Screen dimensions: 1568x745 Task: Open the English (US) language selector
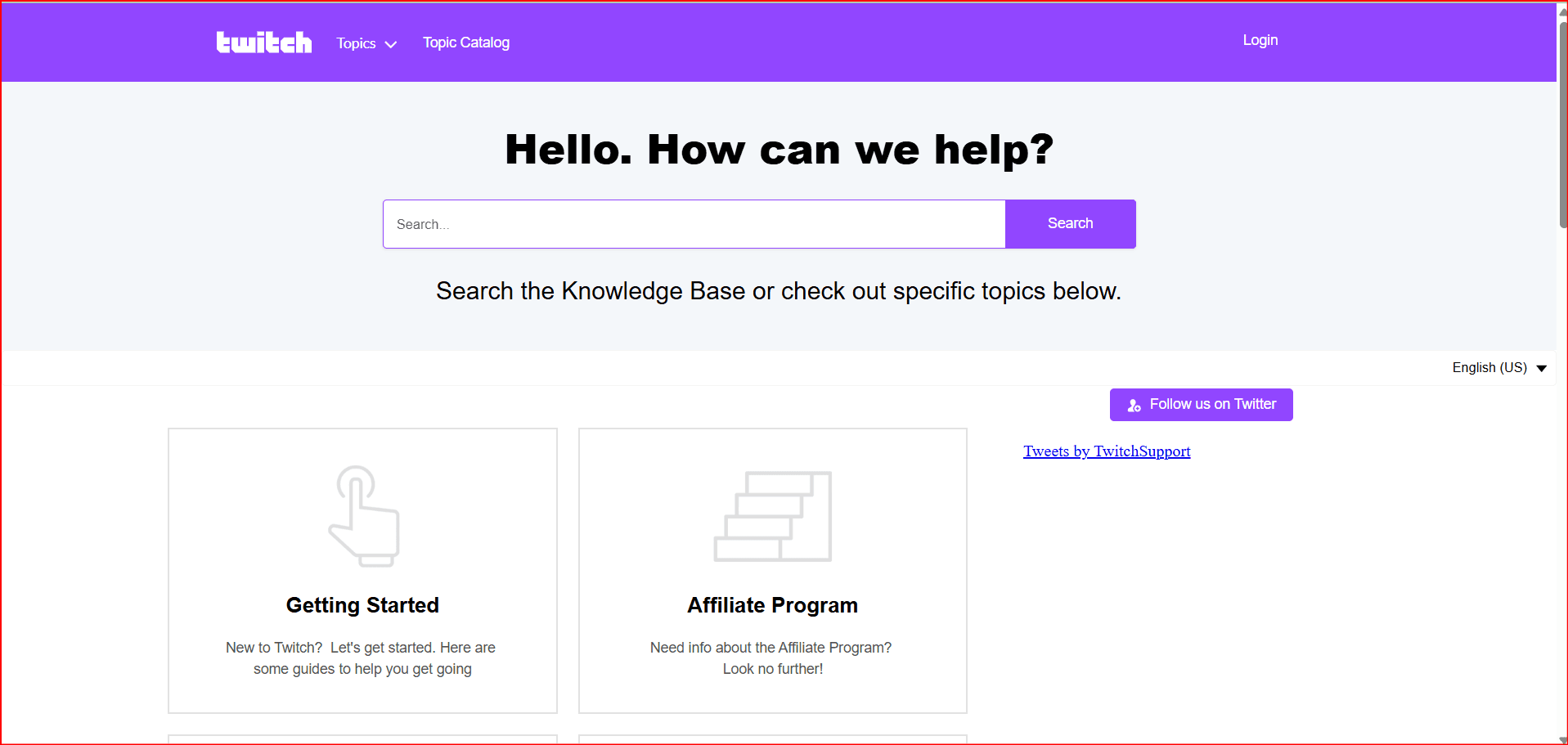pos(1489,368)
